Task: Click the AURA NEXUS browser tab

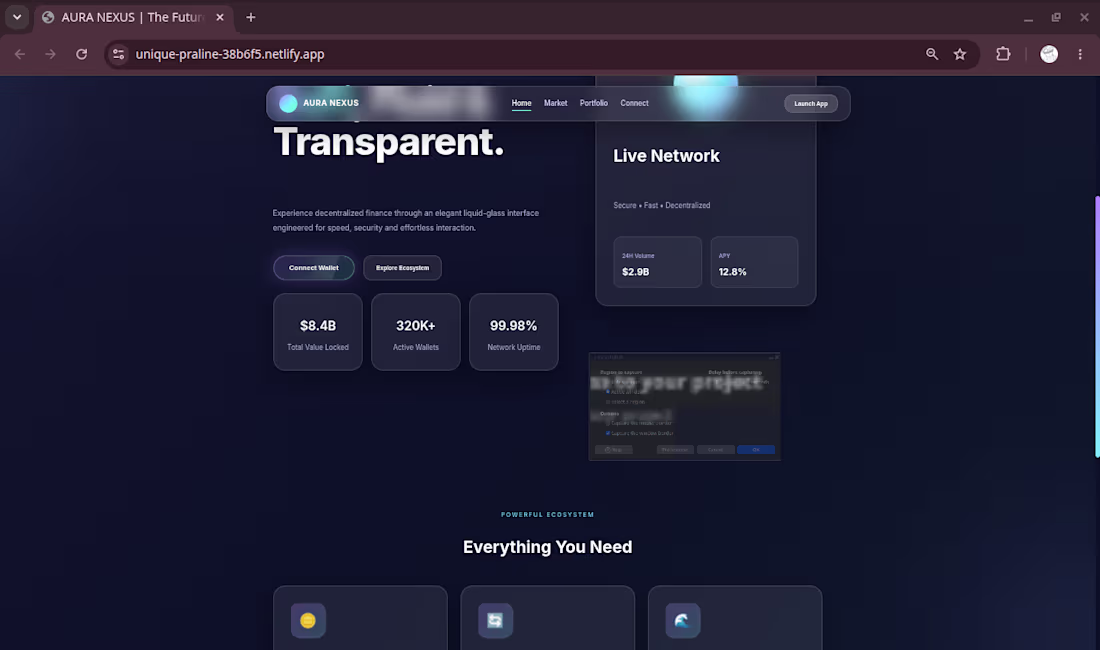Action: click(x=132, y=18)
